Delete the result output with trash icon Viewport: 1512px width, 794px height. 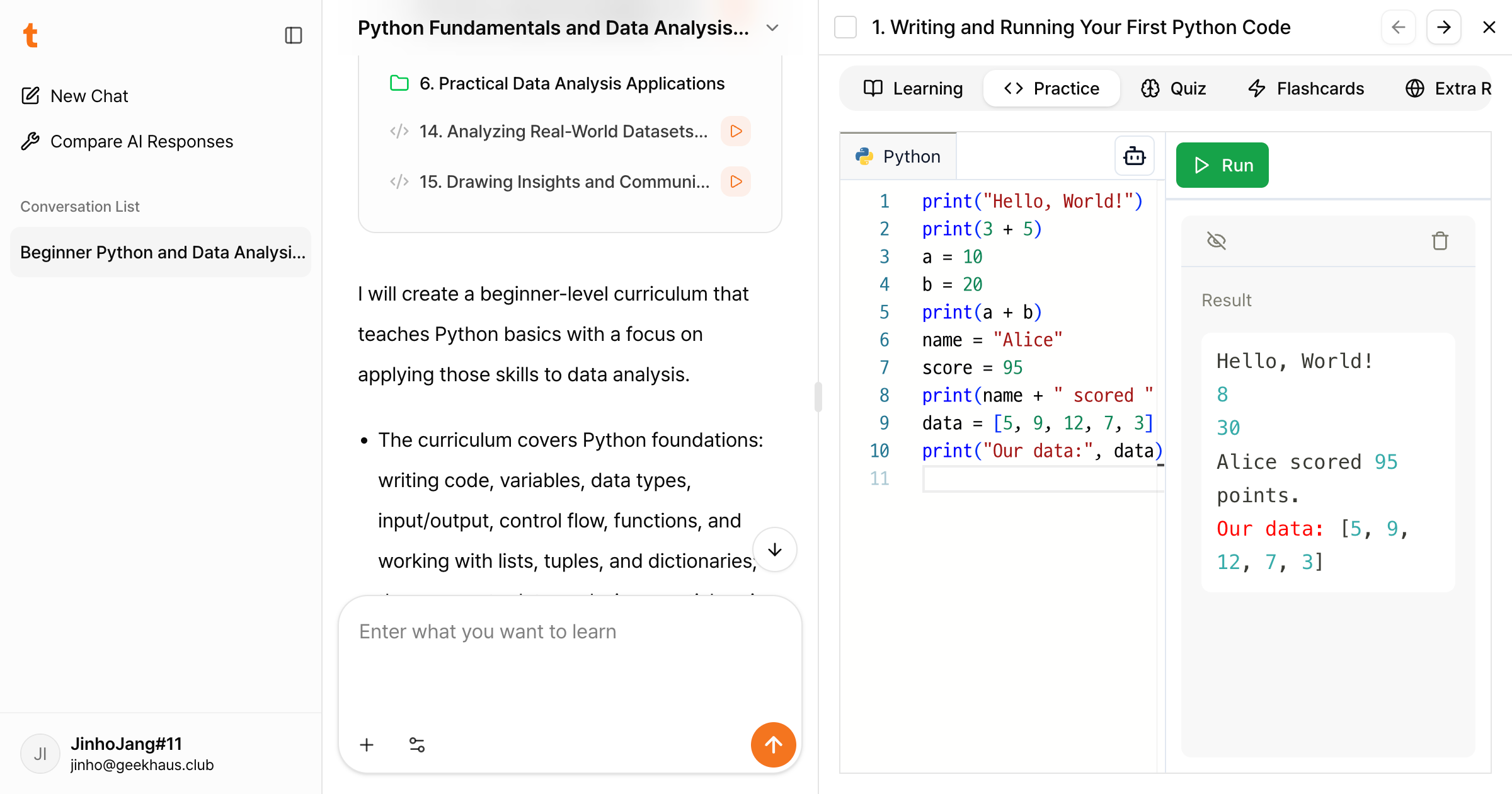pos(1440,241)
